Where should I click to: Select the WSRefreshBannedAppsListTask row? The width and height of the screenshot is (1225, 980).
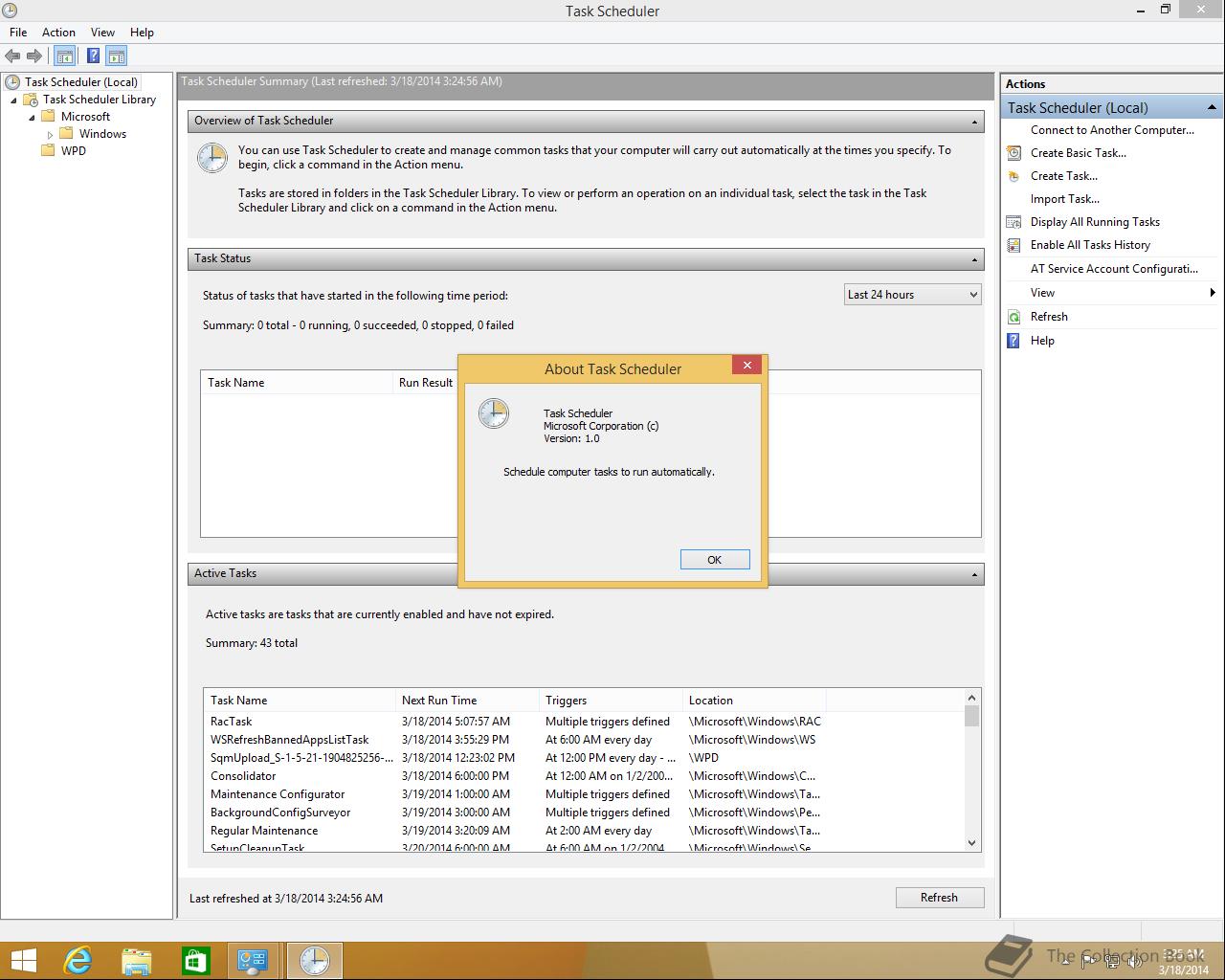(584, 740)
